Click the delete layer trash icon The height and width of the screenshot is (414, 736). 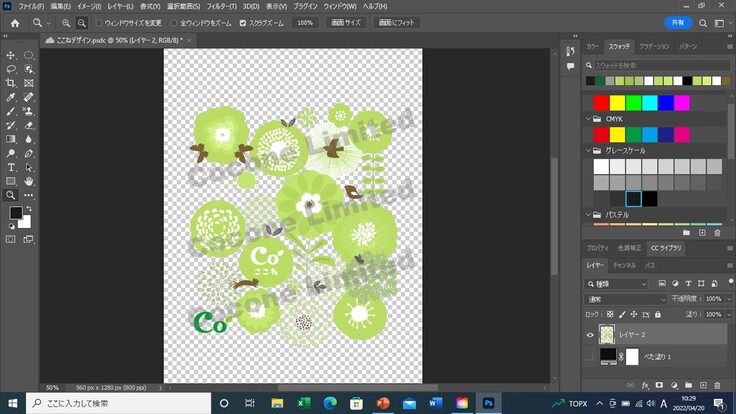coord(716,384)
